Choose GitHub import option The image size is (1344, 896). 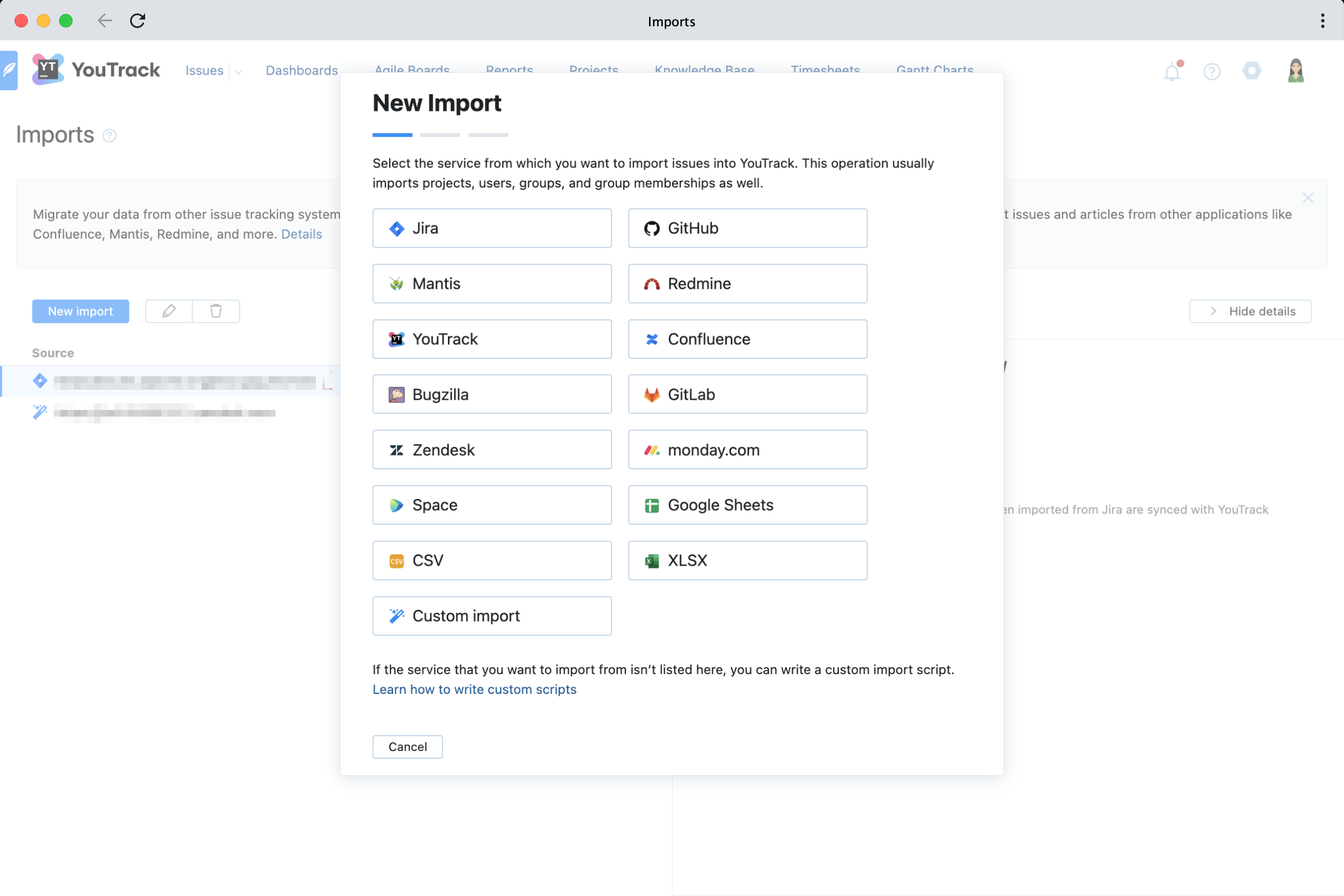pos(747,228)
